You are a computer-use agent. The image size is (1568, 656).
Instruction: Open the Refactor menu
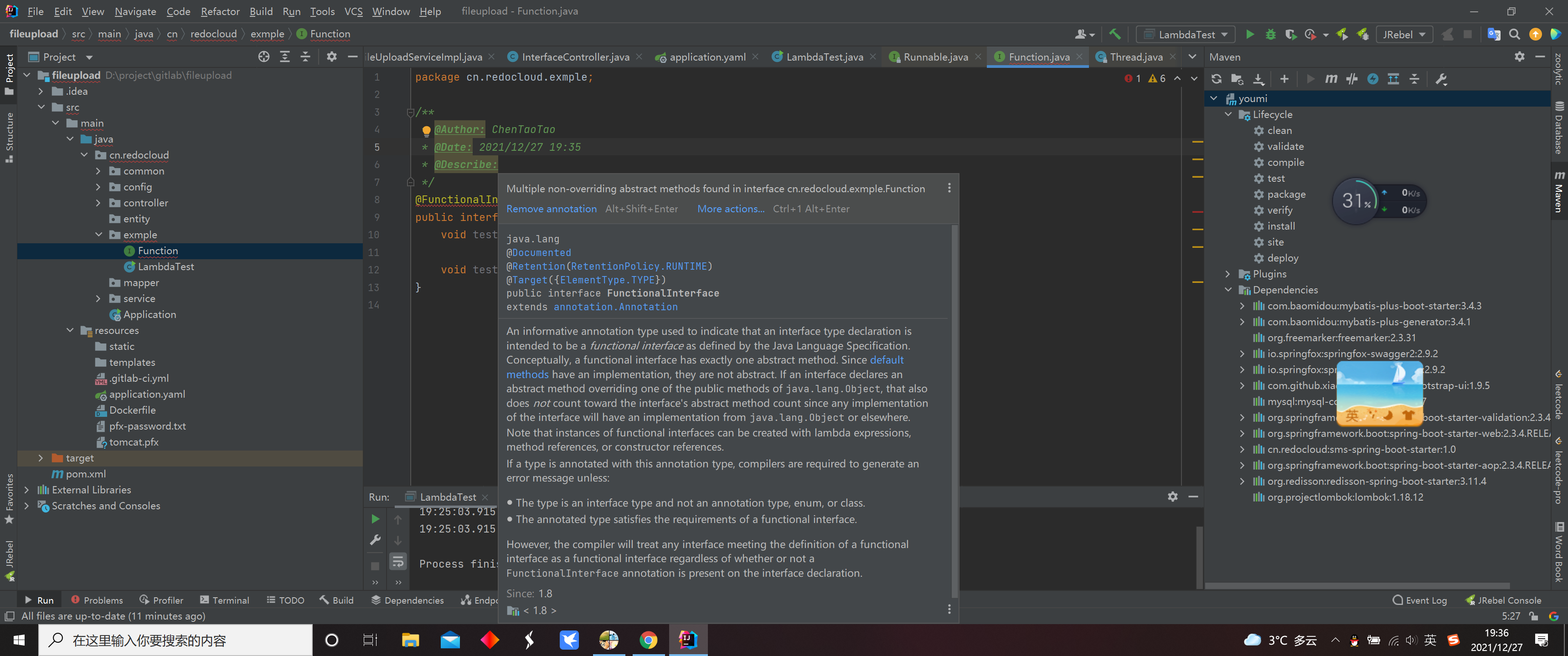pos(220,11)
